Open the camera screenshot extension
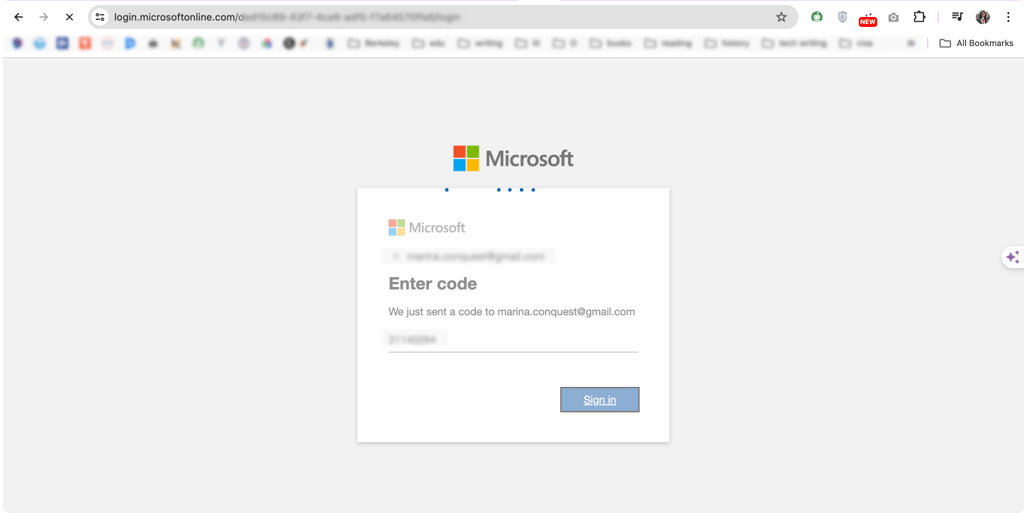Screen dimensions: 1024x513 tap(893, 18)
